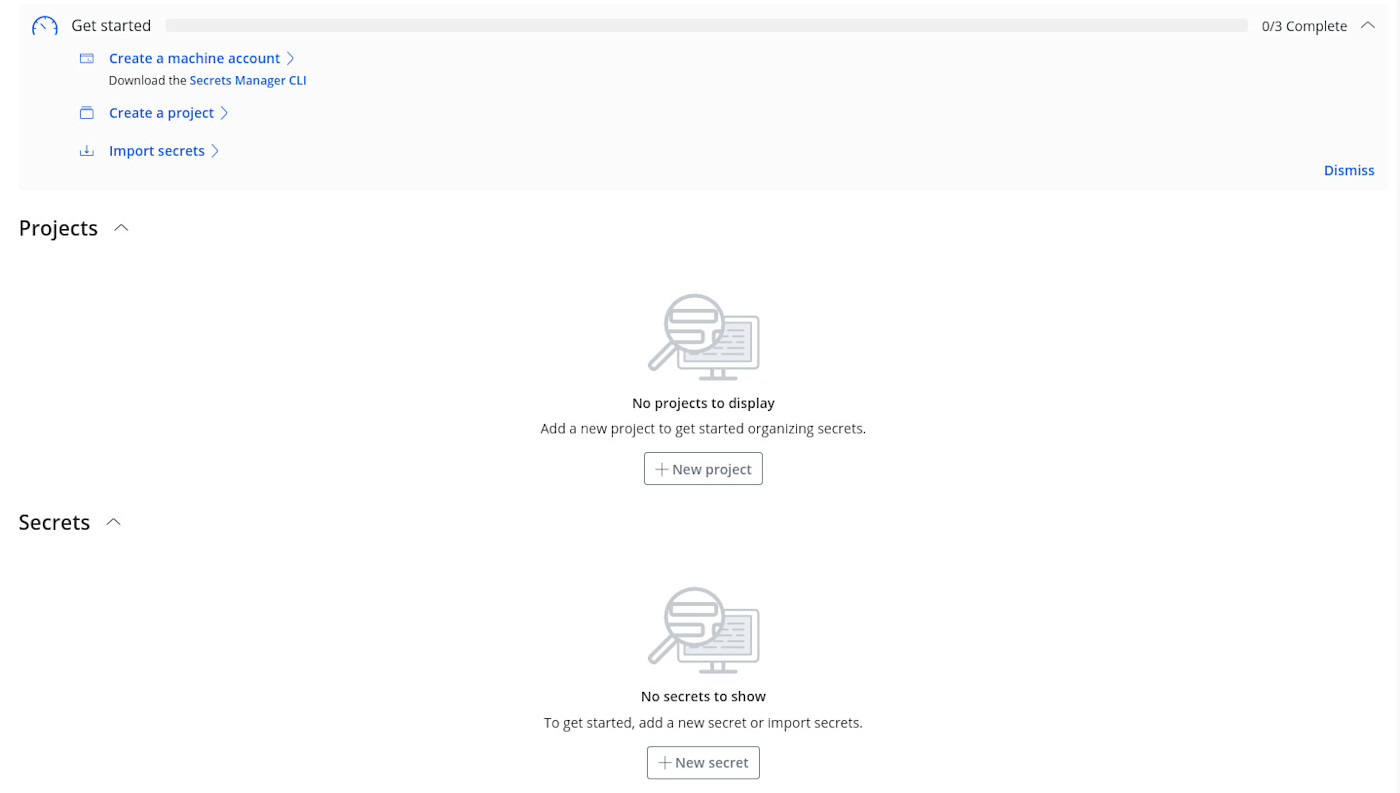Collapse the Projects section

[120, 227]
